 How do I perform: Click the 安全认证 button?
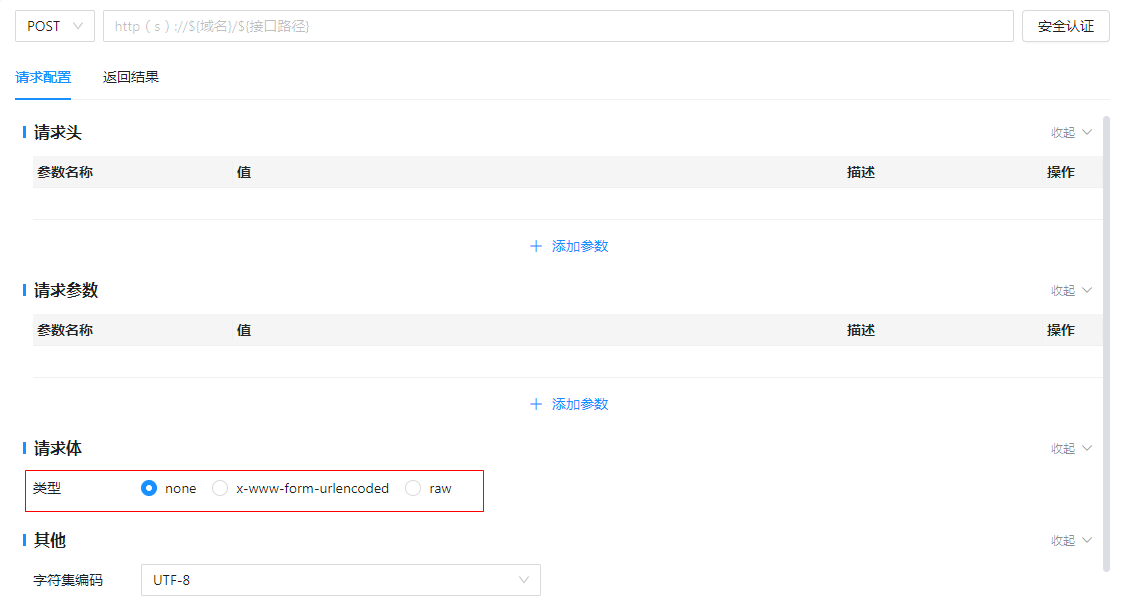pos(1065,26)
